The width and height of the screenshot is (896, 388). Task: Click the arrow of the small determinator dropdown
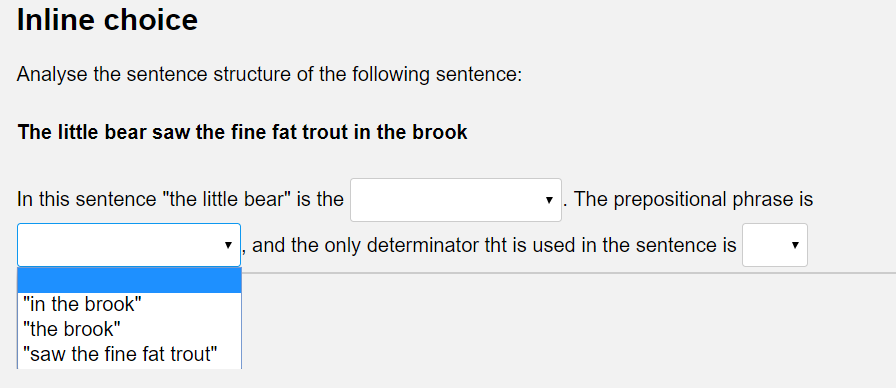coord(794,245)
